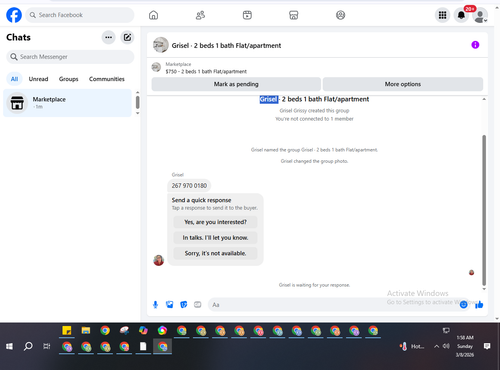The width and height of the screenshot is (500, 370).
Task: Click the 267 970 0180 message bubble
Action: pos(189,186)
